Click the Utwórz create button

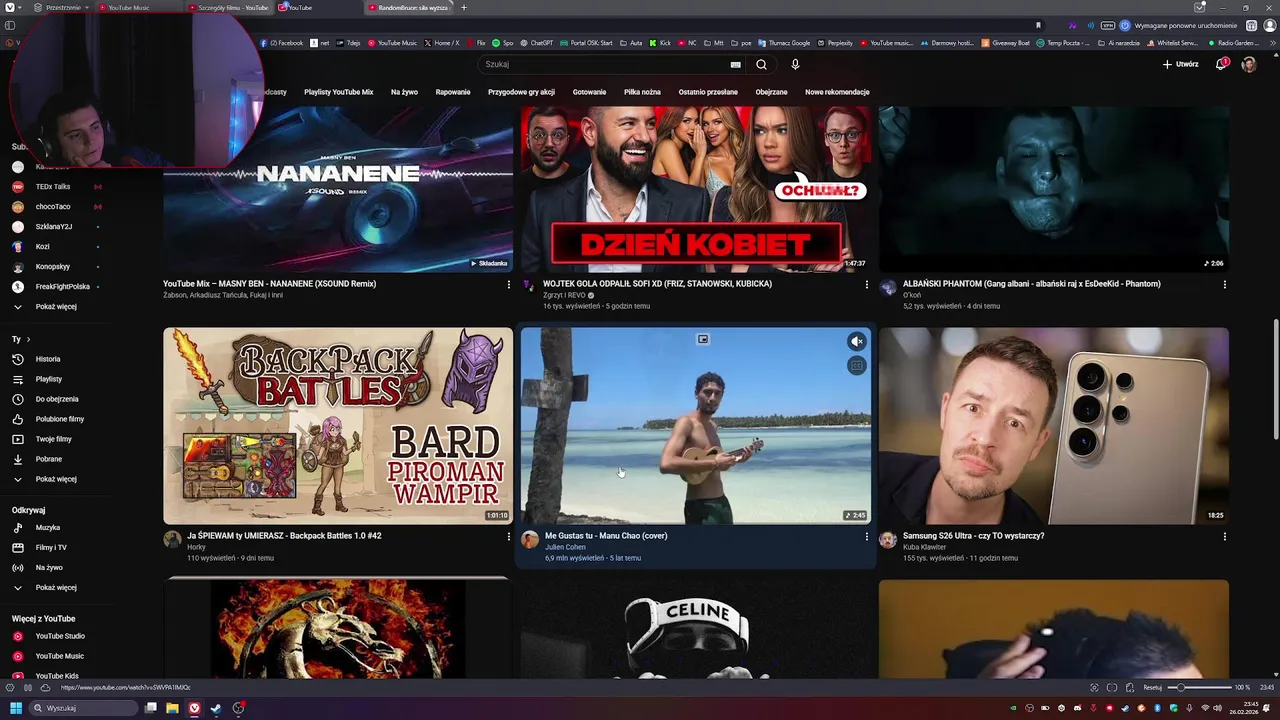1180,64
